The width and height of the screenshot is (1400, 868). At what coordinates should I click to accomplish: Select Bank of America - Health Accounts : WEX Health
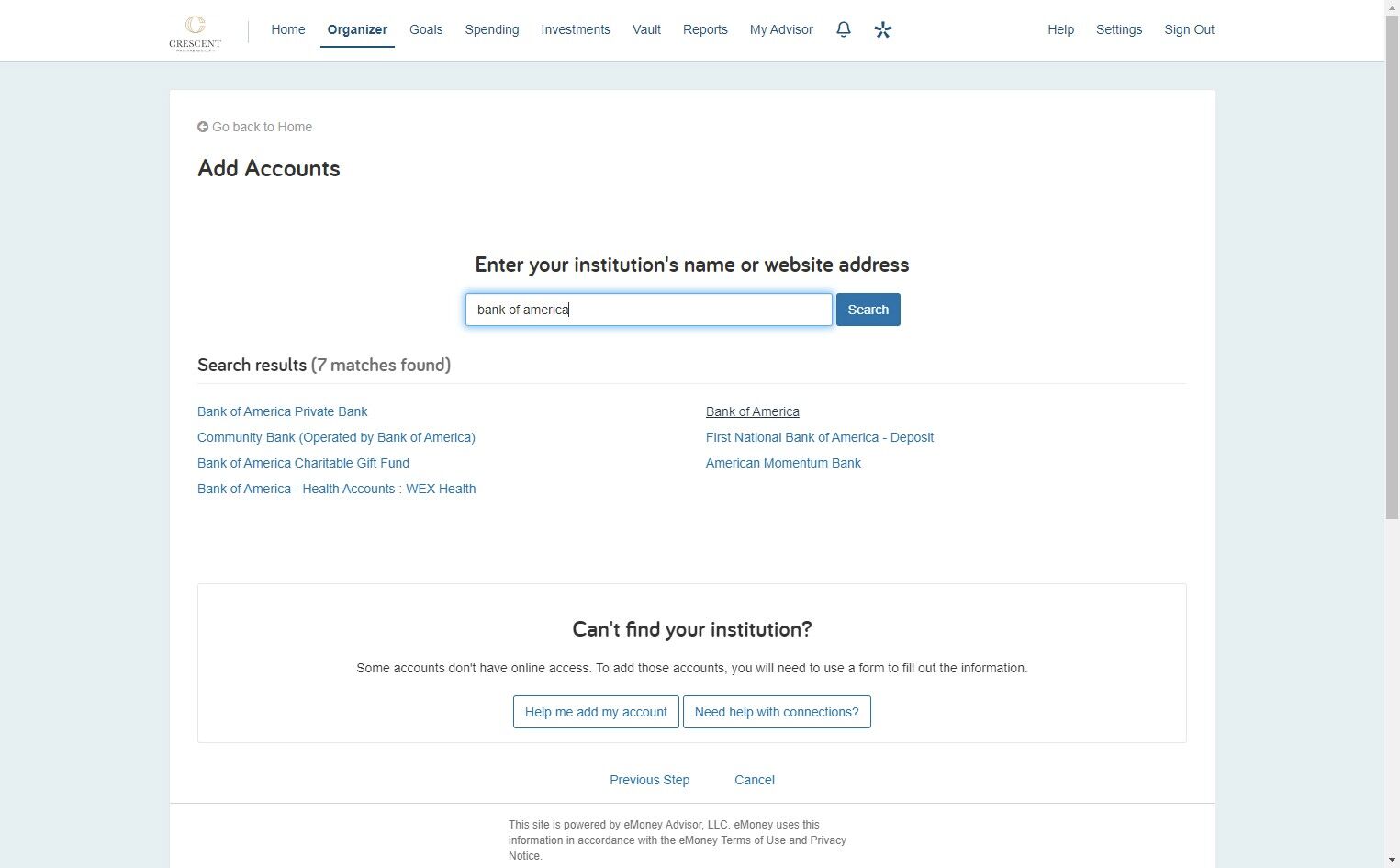(x=337, y=489)
